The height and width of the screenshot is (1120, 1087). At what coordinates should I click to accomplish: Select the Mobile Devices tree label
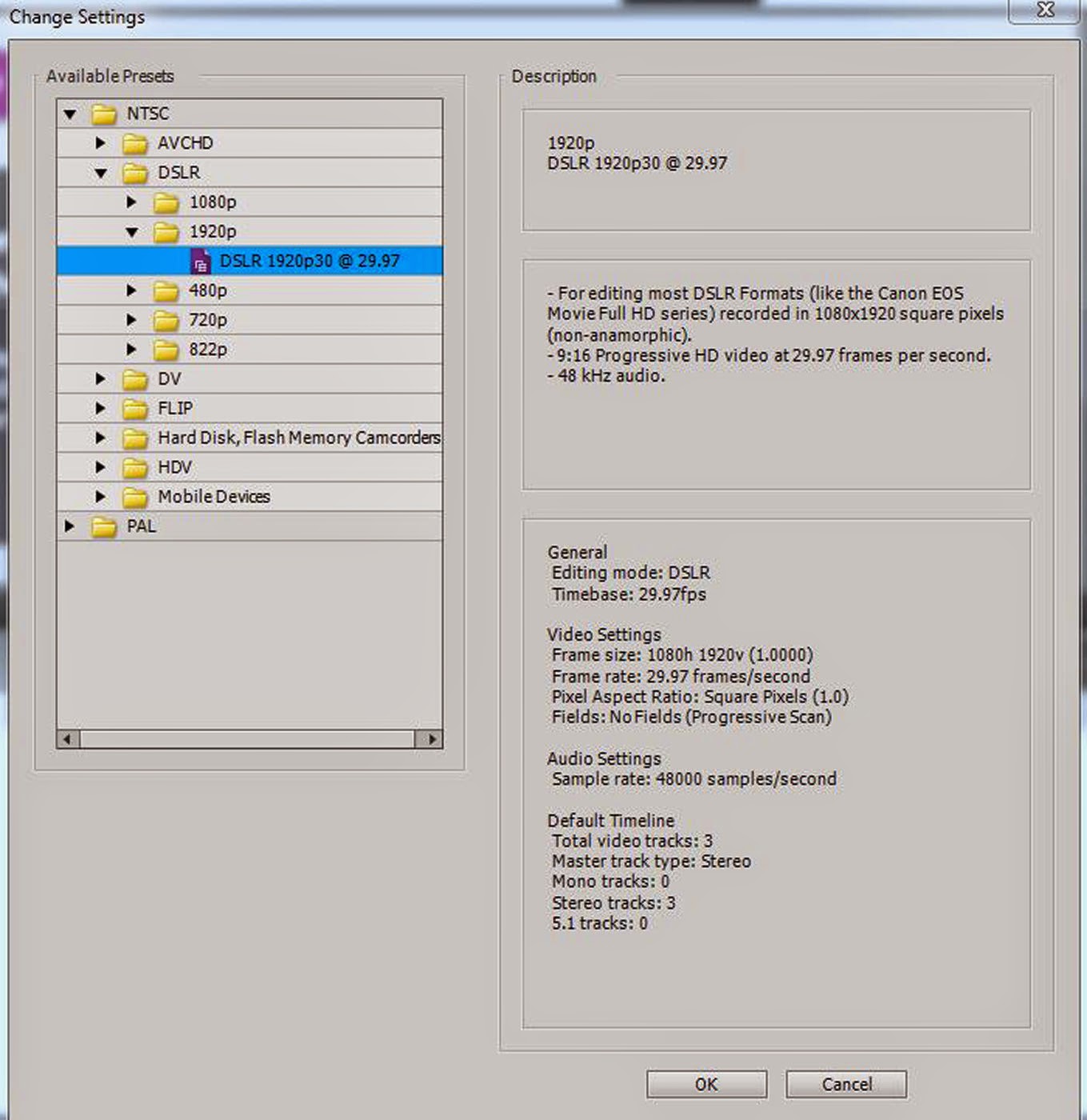click(214, 497)
